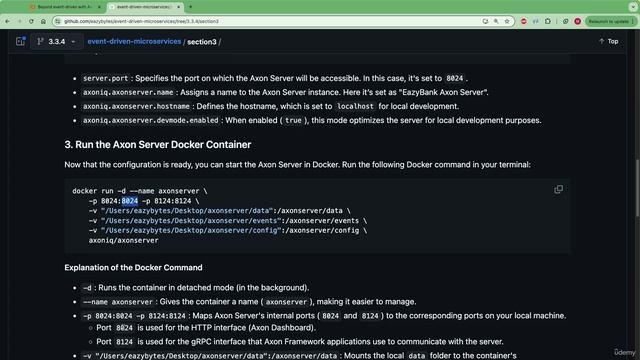This screenshot has width=640, height=360.
Task: Open the Extensions puzzle menu
Action: 548,21
